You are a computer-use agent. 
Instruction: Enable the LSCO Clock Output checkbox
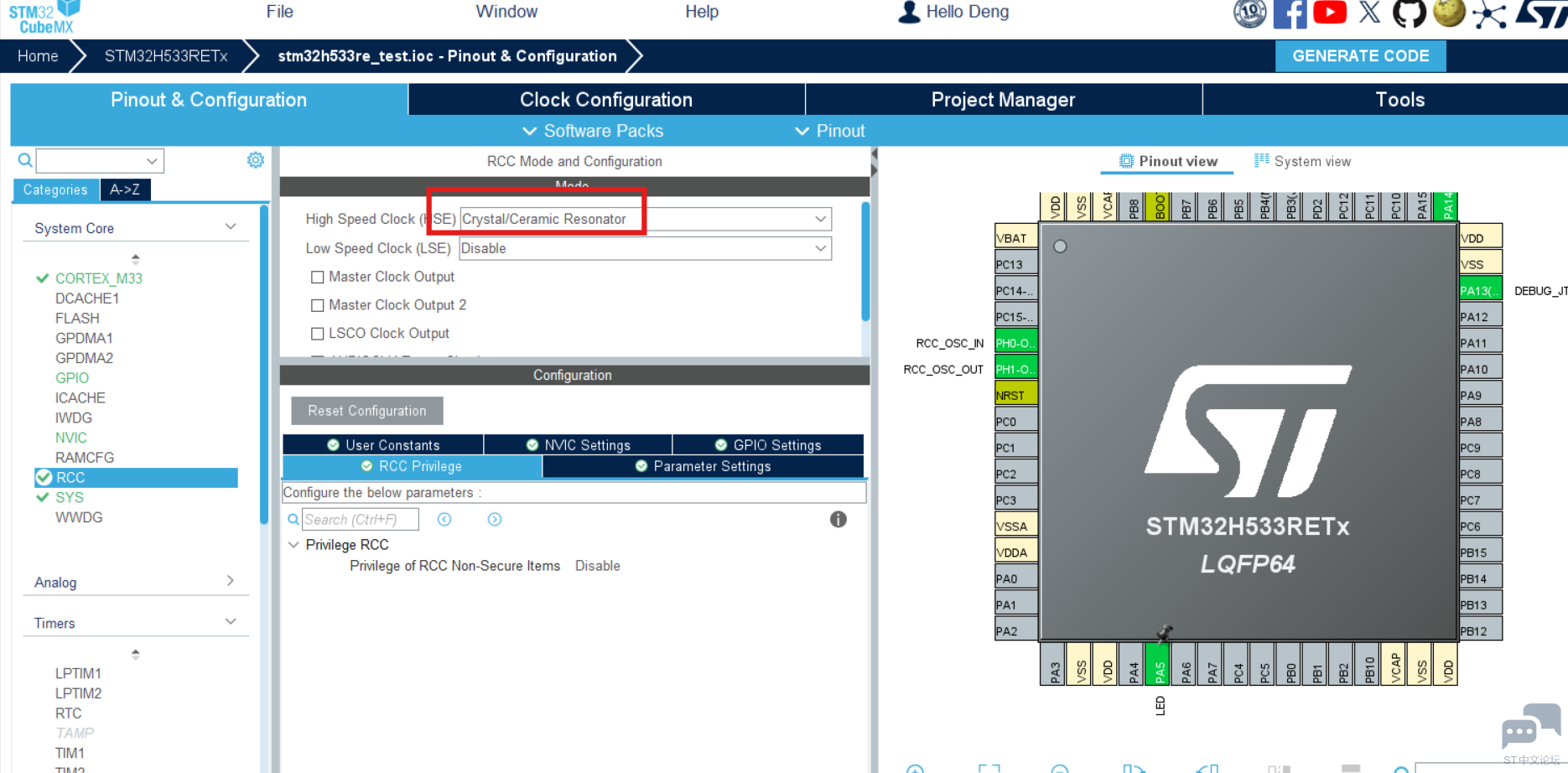coord(317,334)
